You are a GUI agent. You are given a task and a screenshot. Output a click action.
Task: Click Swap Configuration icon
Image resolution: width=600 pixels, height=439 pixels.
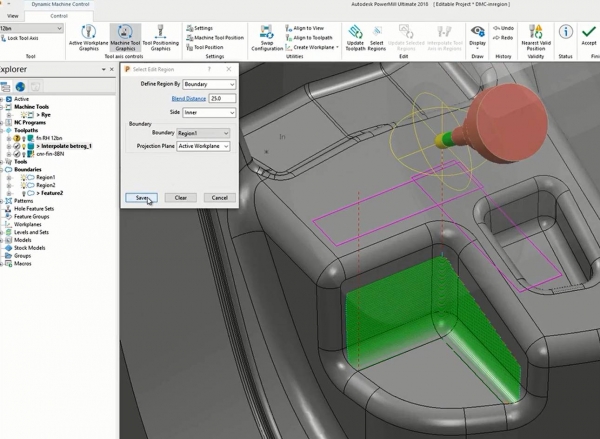click(x=267, y=32)
